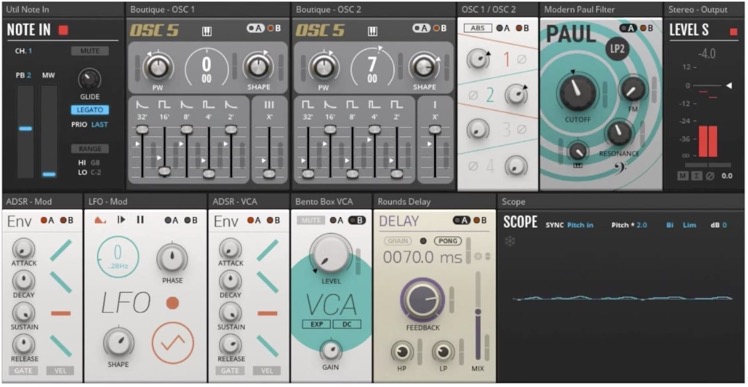Toggle LEGATO mode in Note In
Viewport: 748px width, 387px height.
(90, 110)
